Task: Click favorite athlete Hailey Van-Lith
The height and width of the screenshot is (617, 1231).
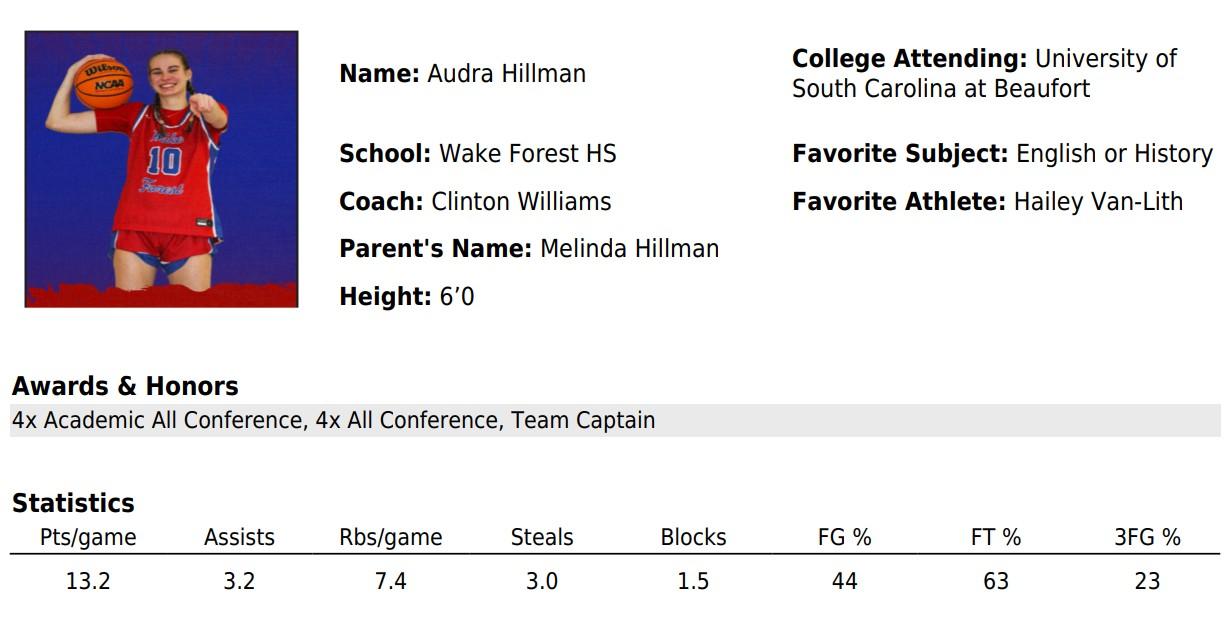Action: pyautogui.click(x=1098, y=201)
